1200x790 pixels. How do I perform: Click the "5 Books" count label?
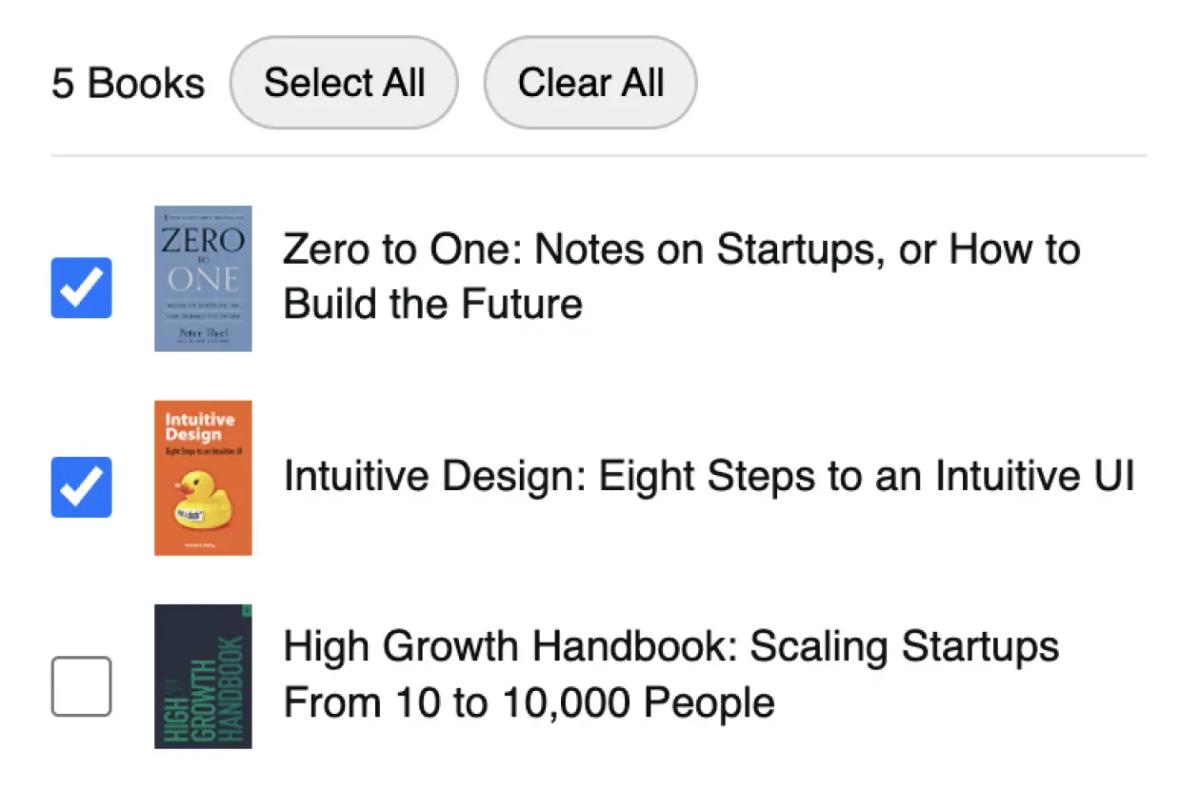[x=128, y=83]
